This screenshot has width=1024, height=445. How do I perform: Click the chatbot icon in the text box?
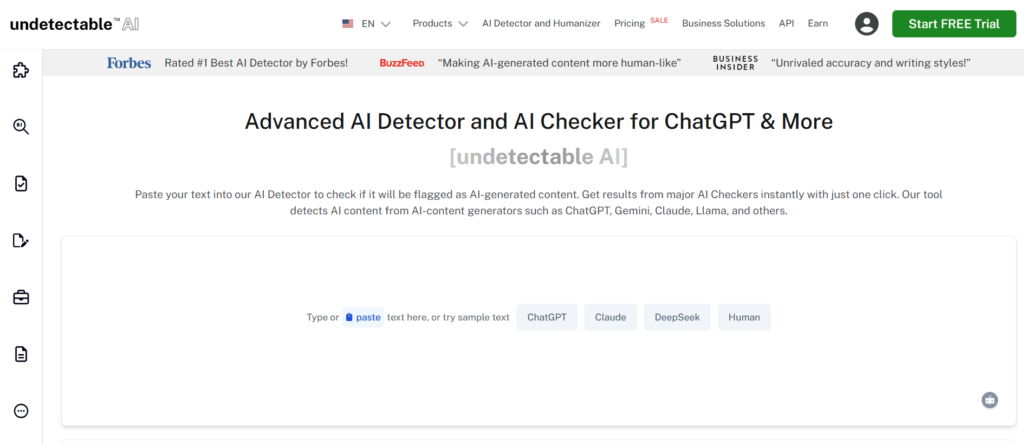[x=989, y=400]
